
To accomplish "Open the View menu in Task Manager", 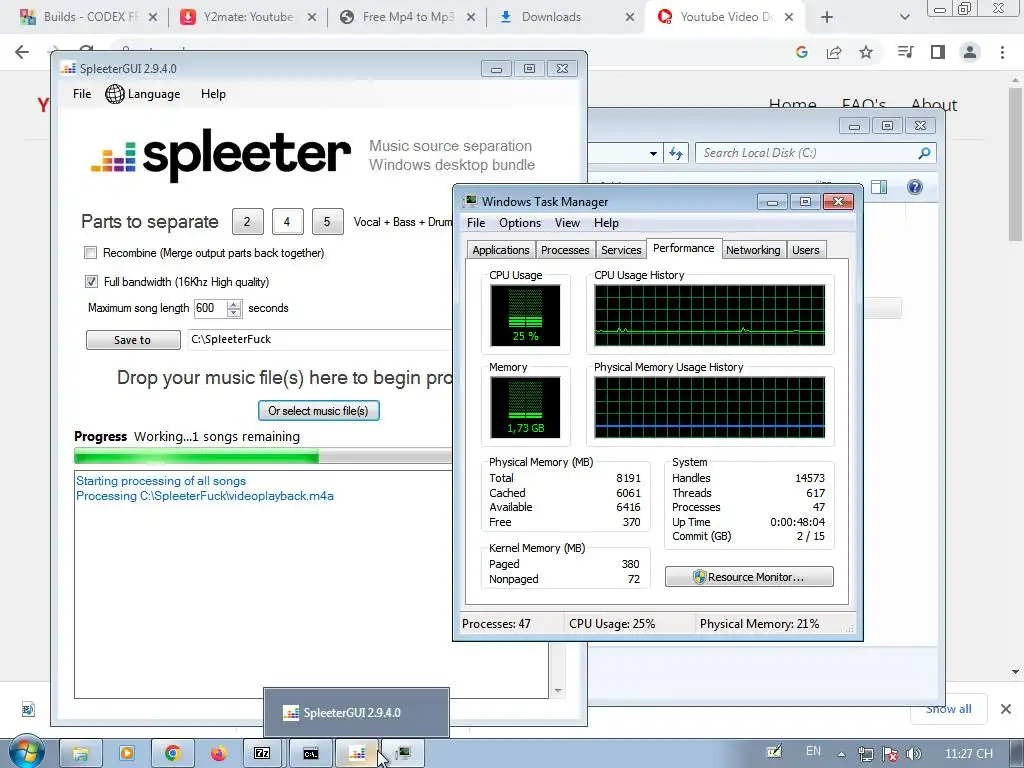I will 568,223.
